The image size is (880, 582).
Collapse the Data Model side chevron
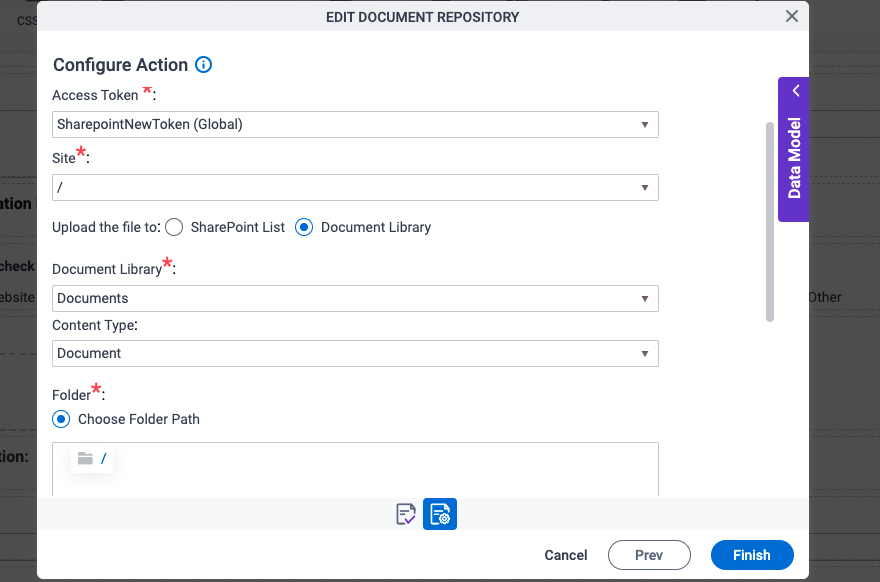796,91
